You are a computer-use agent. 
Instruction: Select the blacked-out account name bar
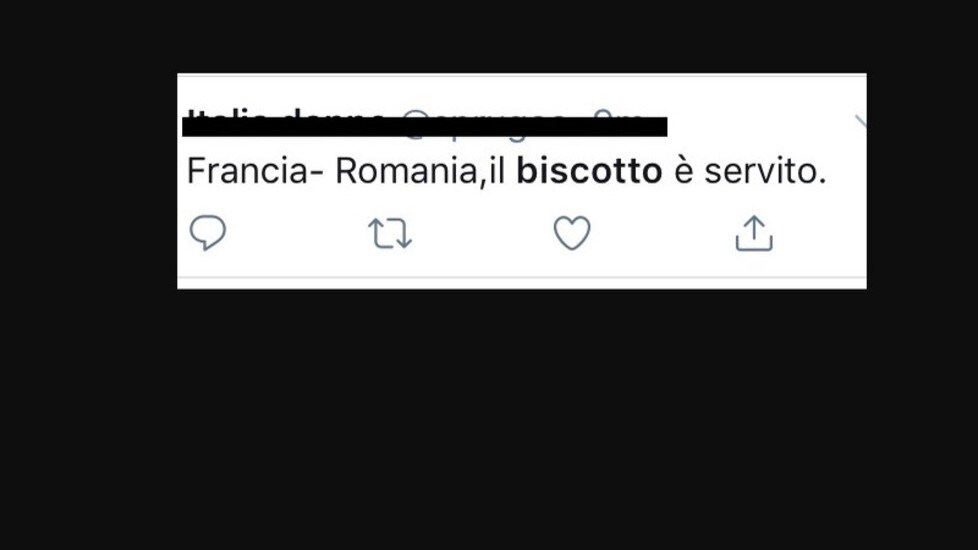click(425, 127)
